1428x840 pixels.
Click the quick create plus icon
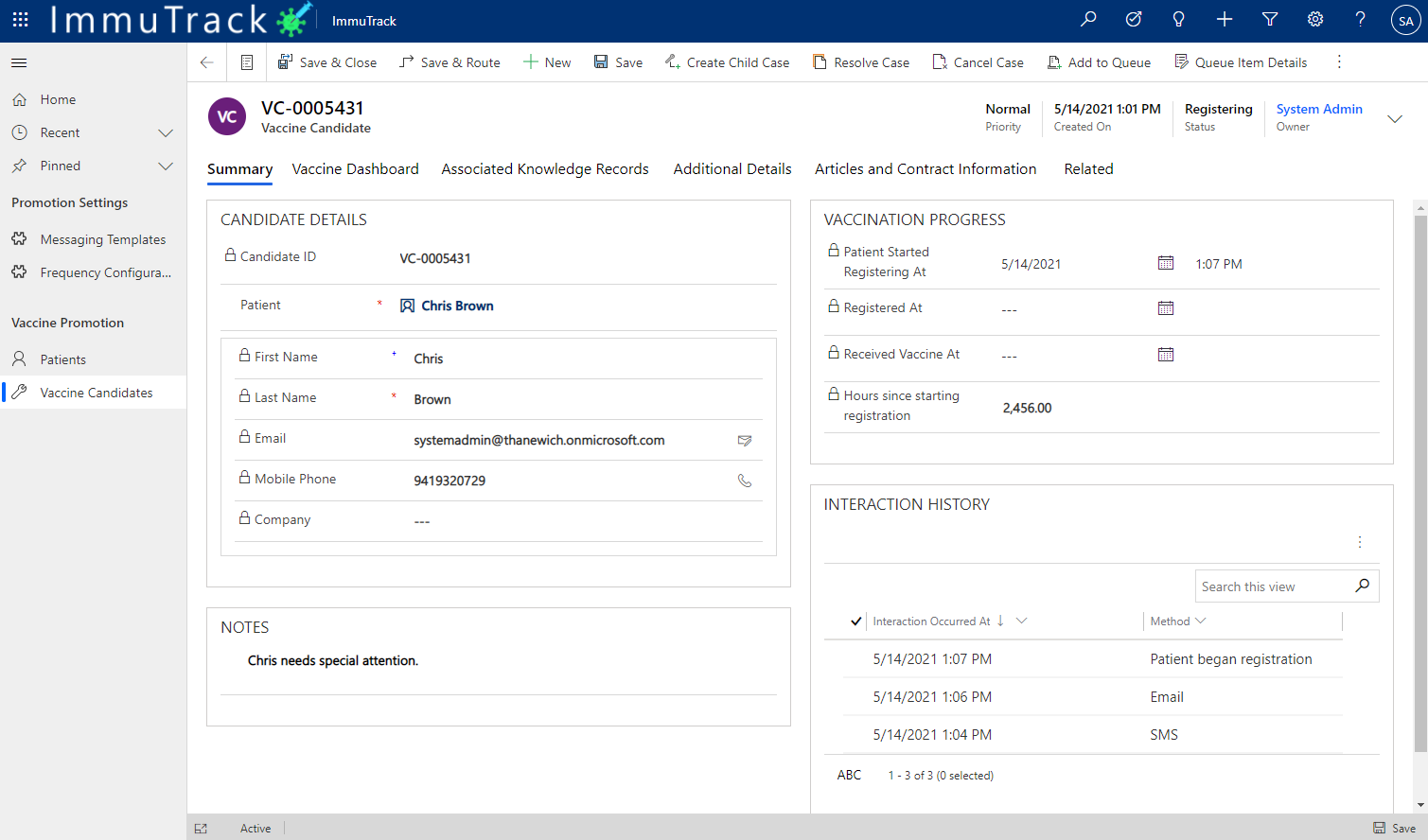click(x=1225, y=19)
